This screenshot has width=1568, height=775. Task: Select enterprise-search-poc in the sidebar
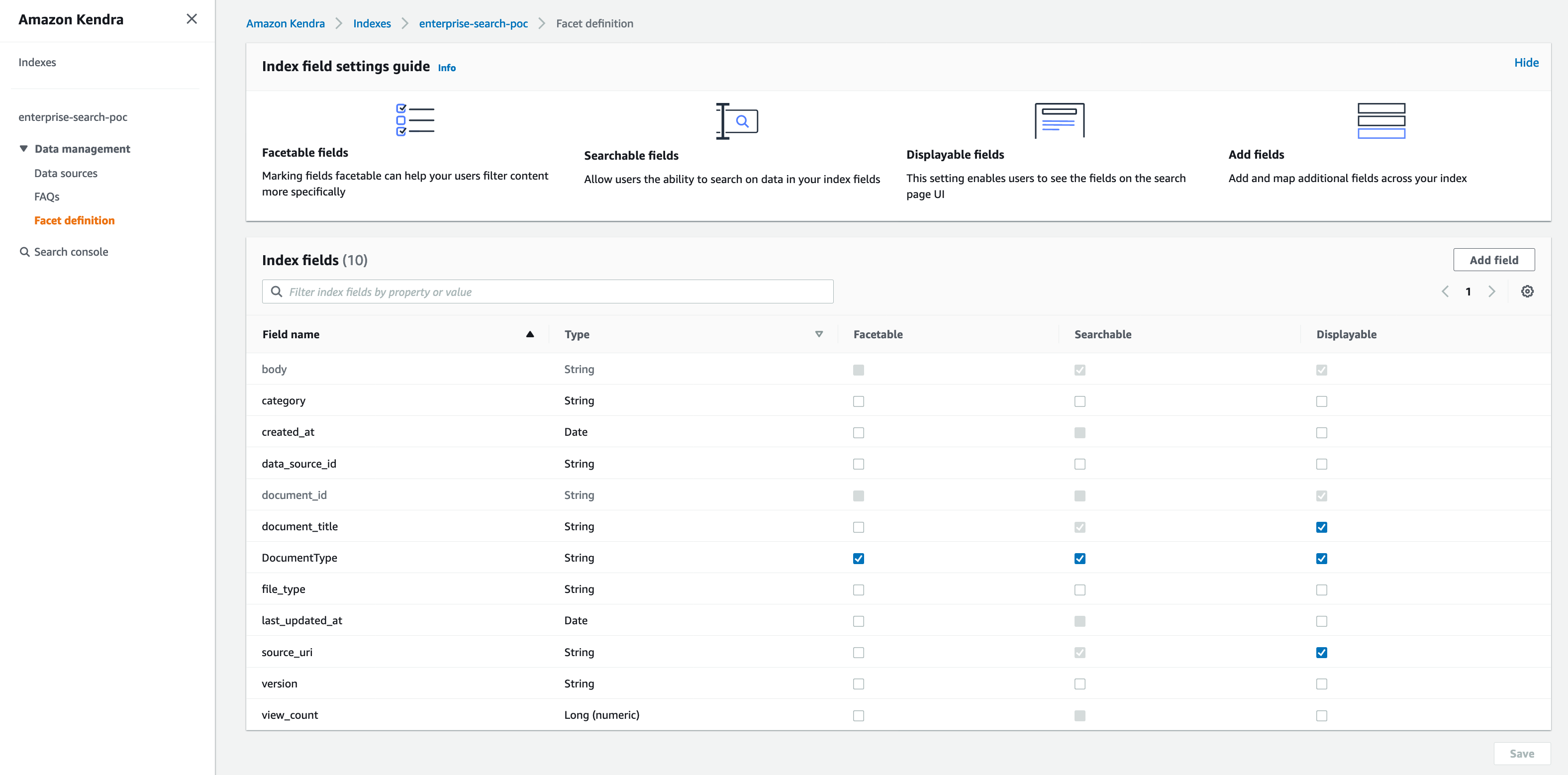(73, 117)
